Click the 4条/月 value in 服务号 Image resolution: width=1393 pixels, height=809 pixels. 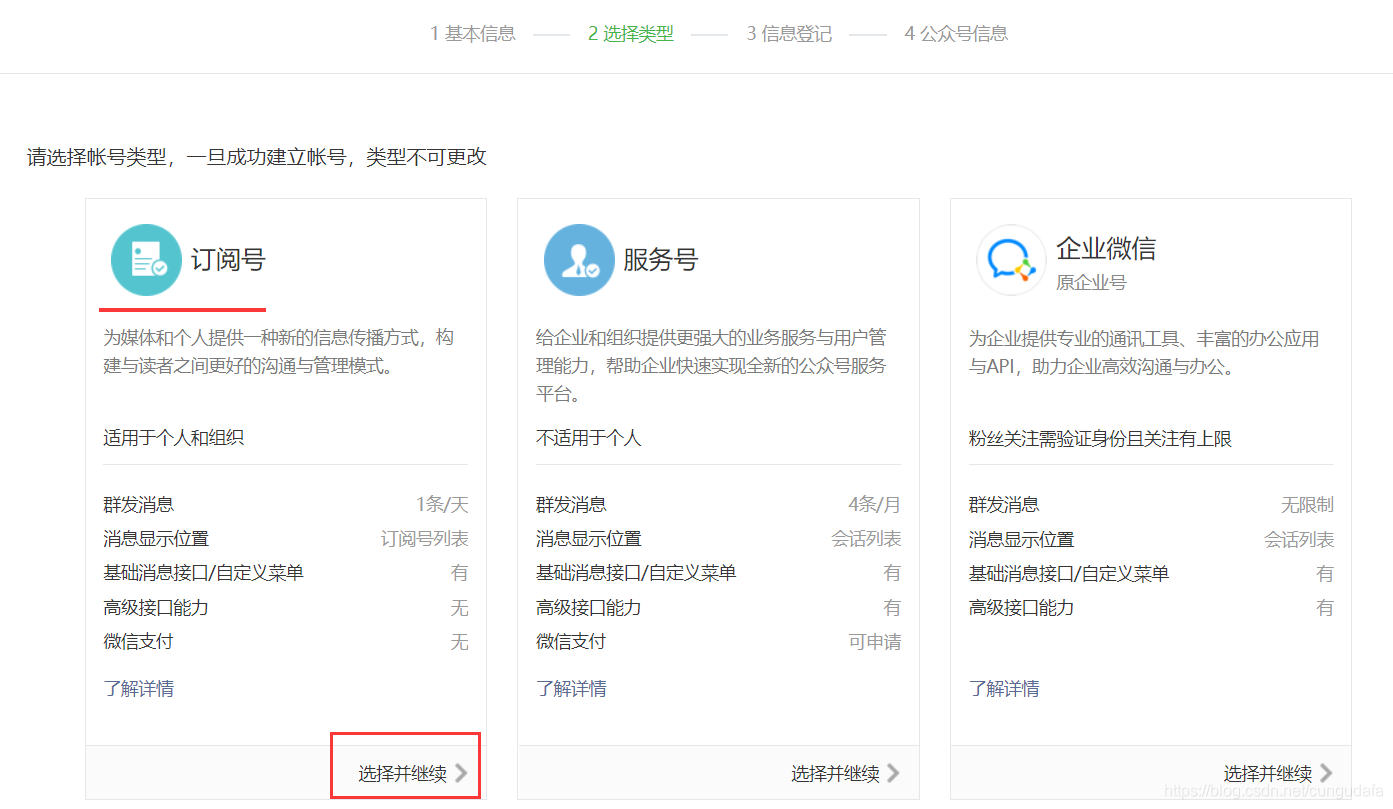(x=875, y=505)
